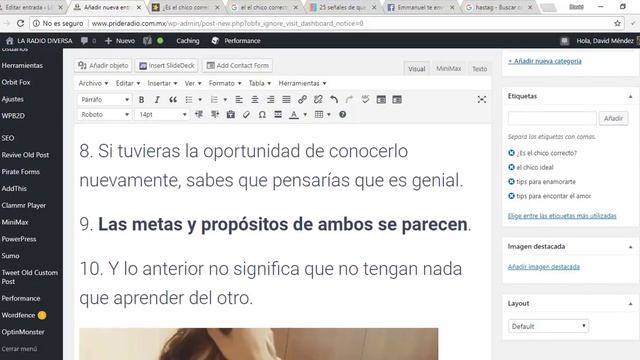The width and height of the screenshot is (640, 360).
Task: Open Insertar editor menu
Action: [162, 83]
